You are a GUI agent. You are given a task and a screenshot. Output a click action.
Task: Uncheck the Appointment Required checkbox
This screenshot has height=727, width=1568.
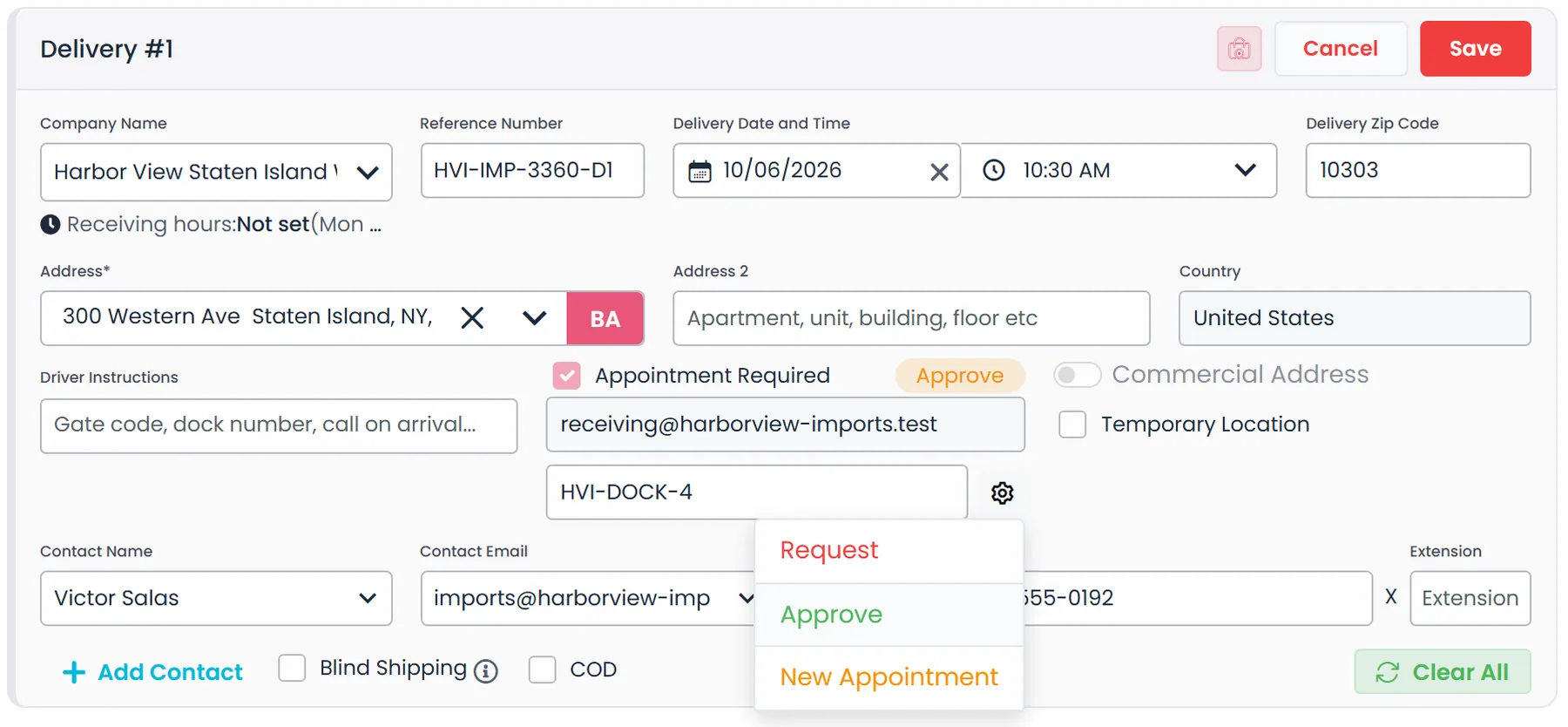[566, 376]
